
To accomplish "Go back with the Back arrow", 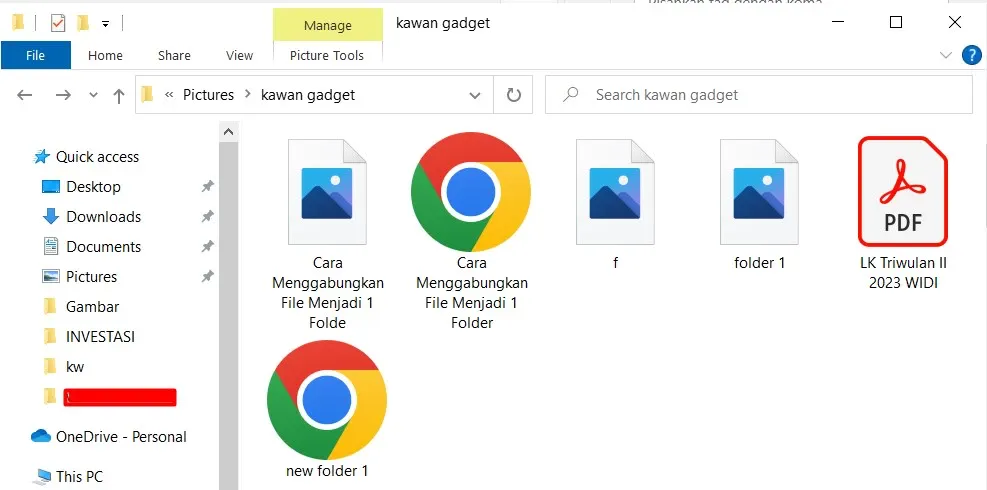I will (25, 95).
